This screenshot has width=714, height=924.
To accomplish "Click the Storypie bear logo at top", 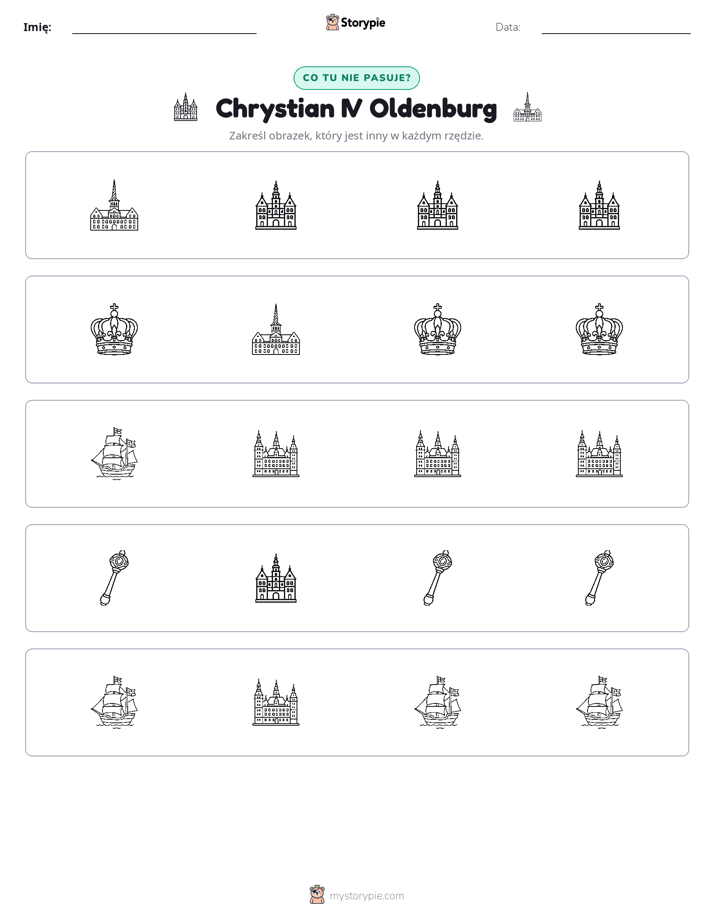I will [x=333, y=22].
